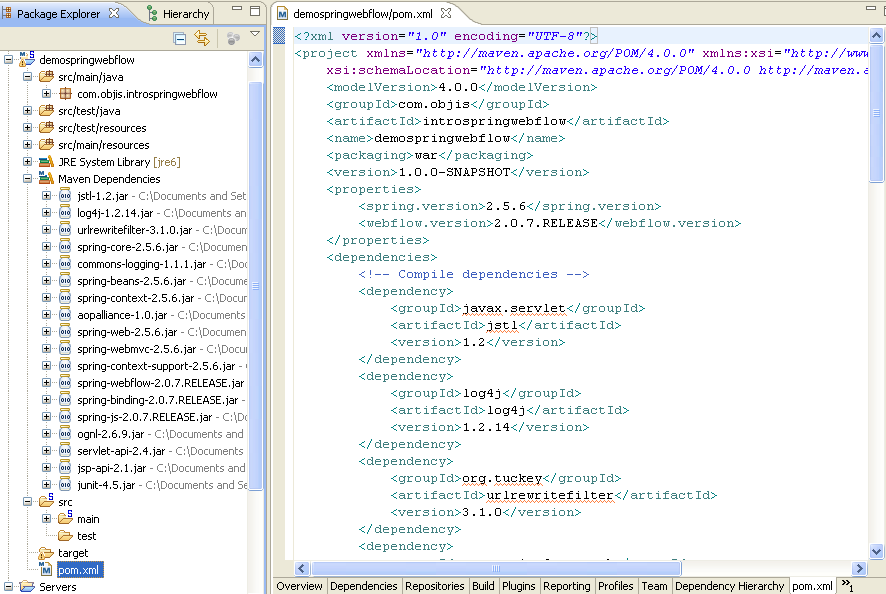The image size is (886, 594).
Task: Show hidden editor tabs overflow list
Action: coord(848,586)
